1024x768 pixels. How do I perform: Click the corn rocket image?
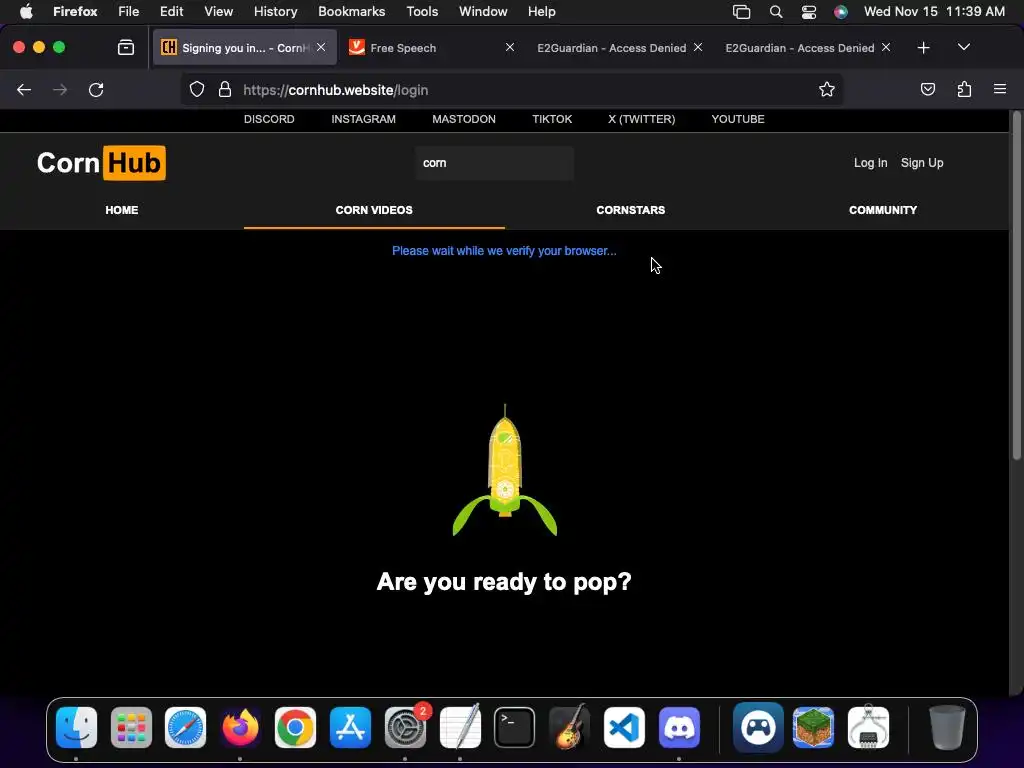[x=505, y=470]
